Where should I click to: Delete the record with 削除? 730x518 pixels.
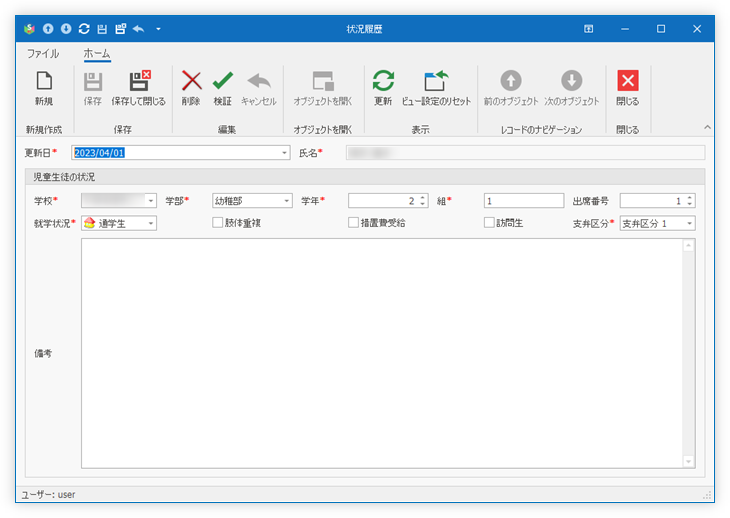click(x=191, y=88)
